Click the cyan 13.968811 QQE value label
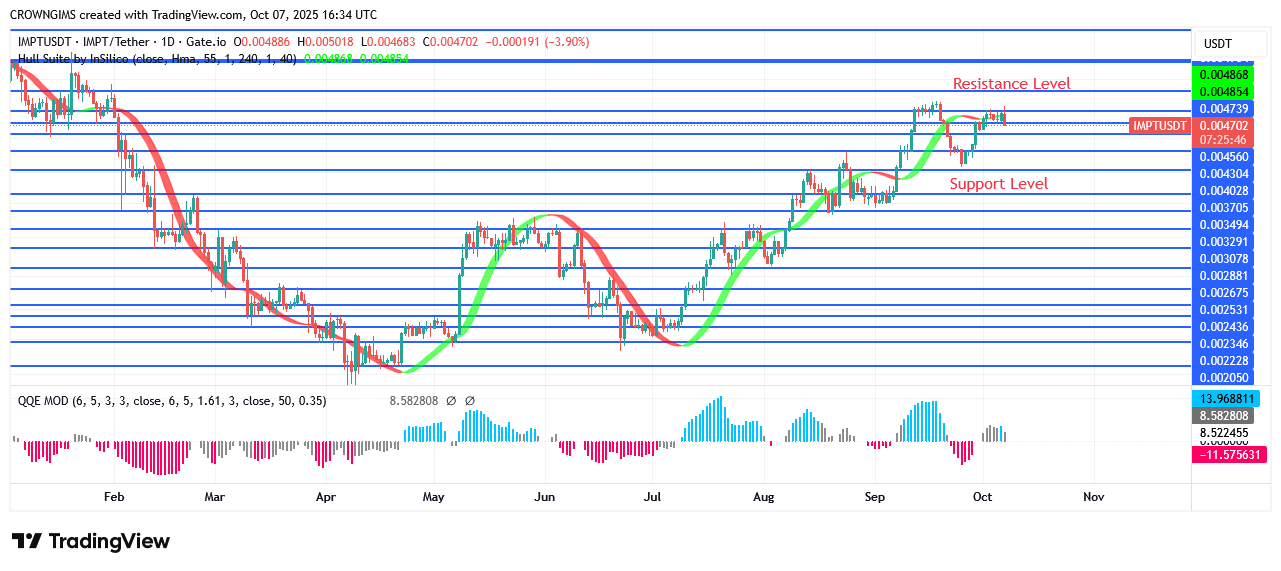This screenshot has height=571, width=1281. click(x=1224, y=399)
